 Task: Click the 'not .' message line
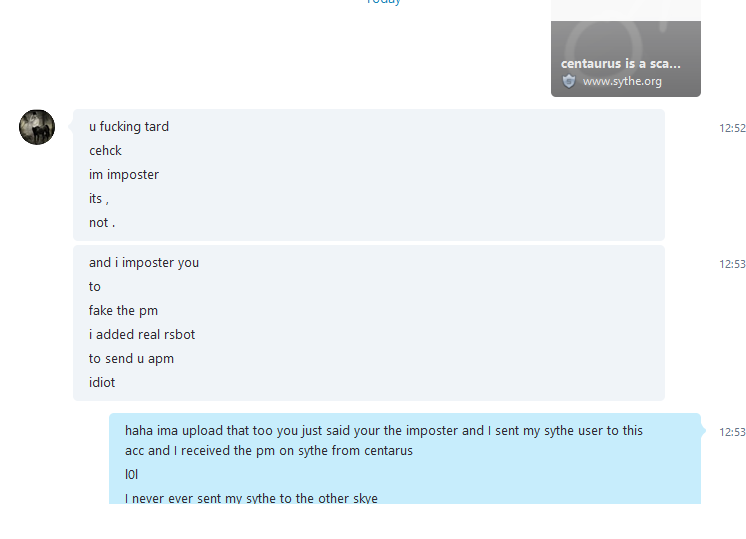[102, 223]
